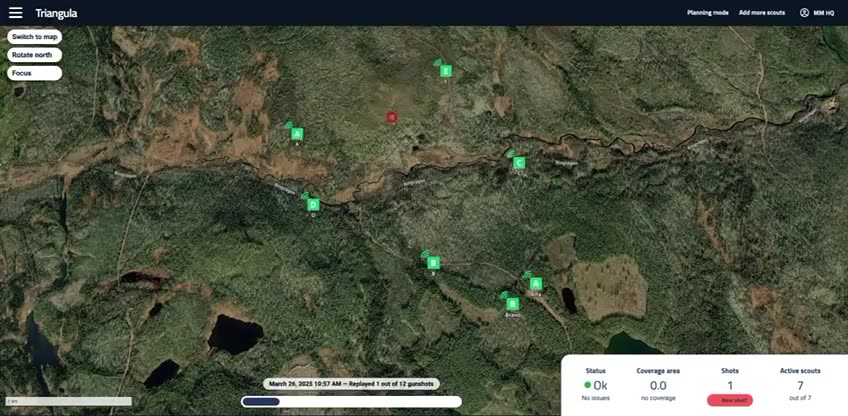This screenshot has height=416, width=848.
Task: Click the Focus button
Action: pyautogui.click(x=35, y=73)
